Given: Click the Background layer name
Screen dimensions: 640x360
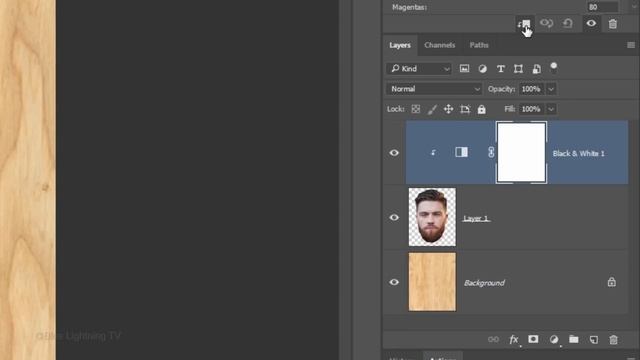Looking at the screenshot, I should (x=484, y=283).
